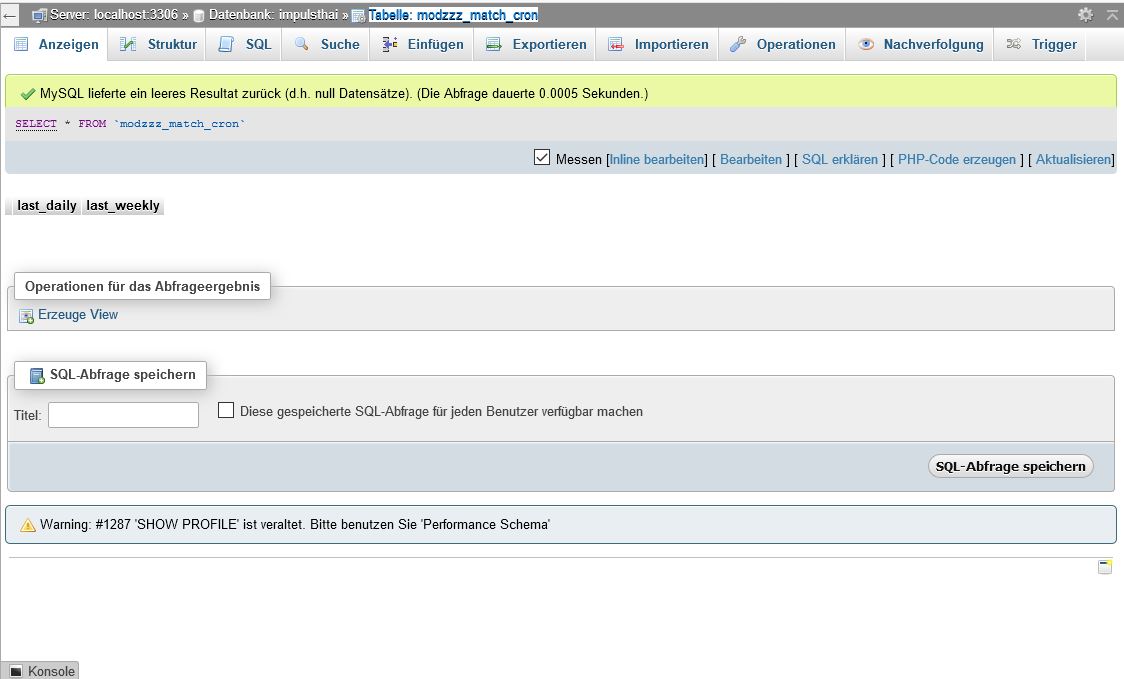Screen dimensions: 1124x679
Task: Click the database icon in breadcrumb
Action: tap(199, 16)
